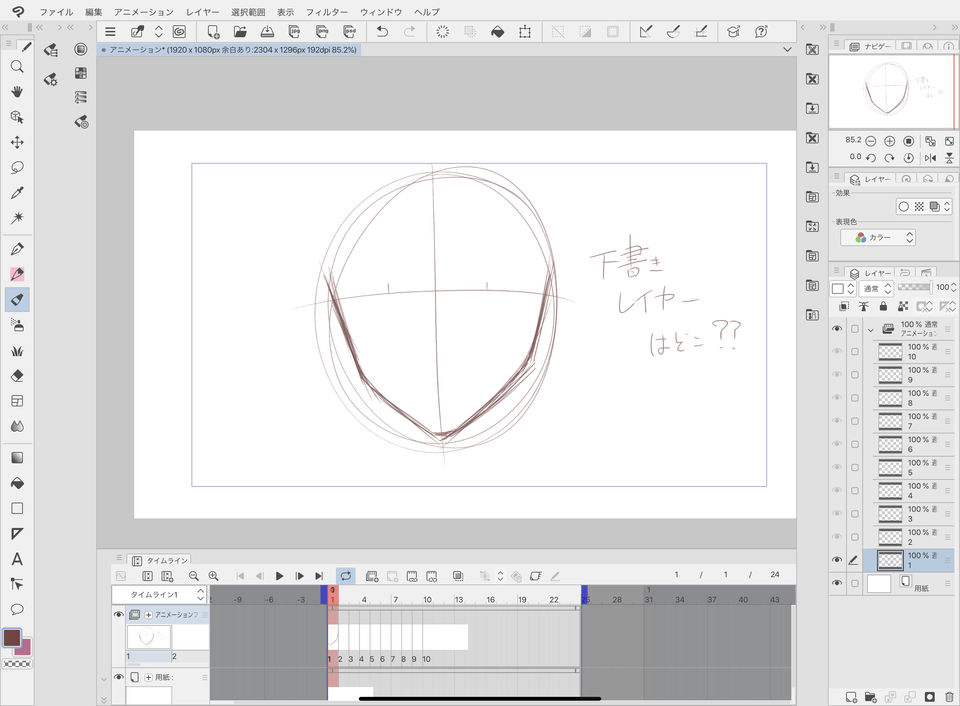Image resolution: width=960 pixels, height=706 pixels.
Task: Open the カラー expression color dropdown
Action: 879,238
